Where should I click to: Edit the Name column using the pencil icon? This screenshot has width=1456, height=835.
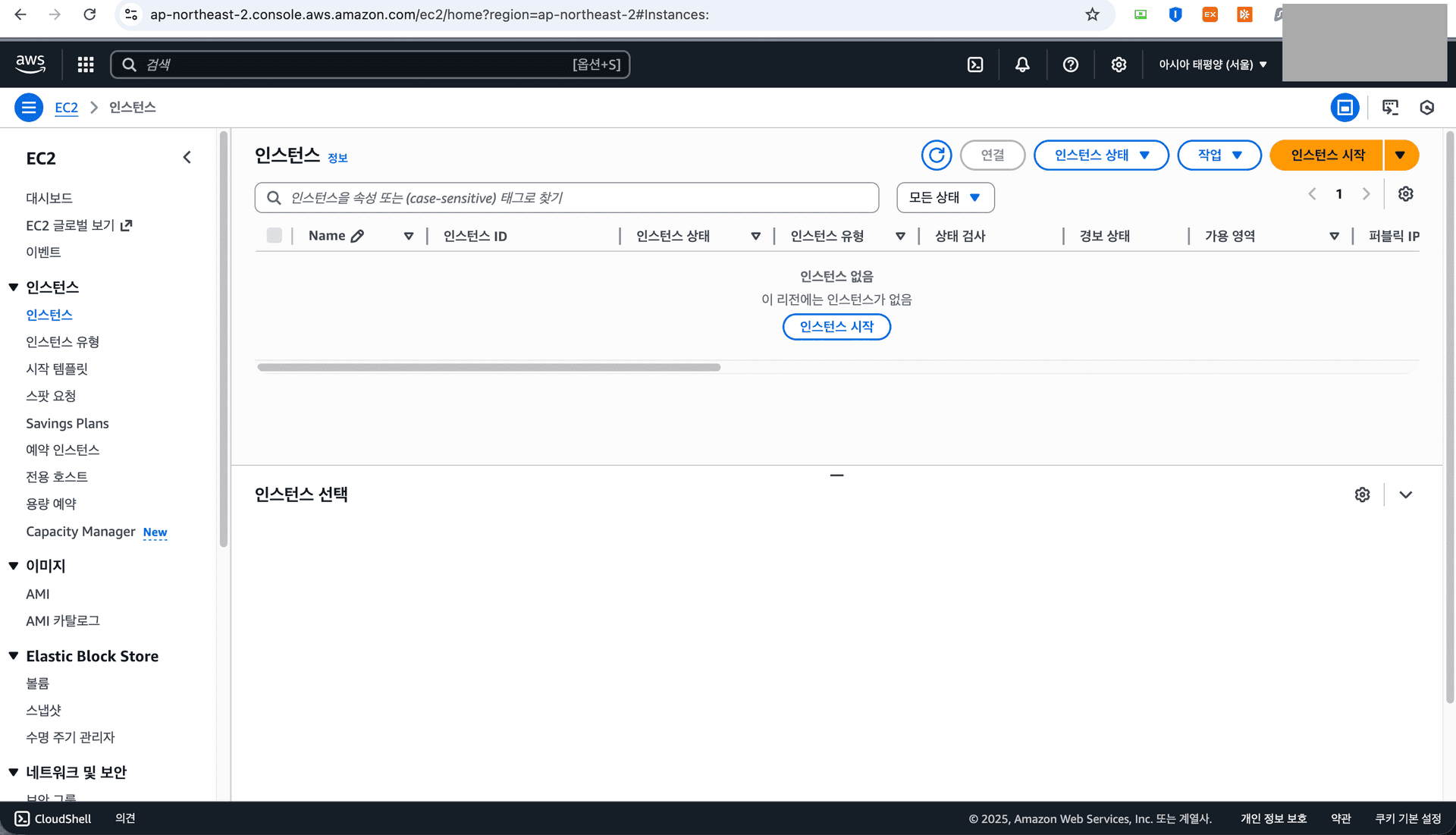(x=359, y=235)
